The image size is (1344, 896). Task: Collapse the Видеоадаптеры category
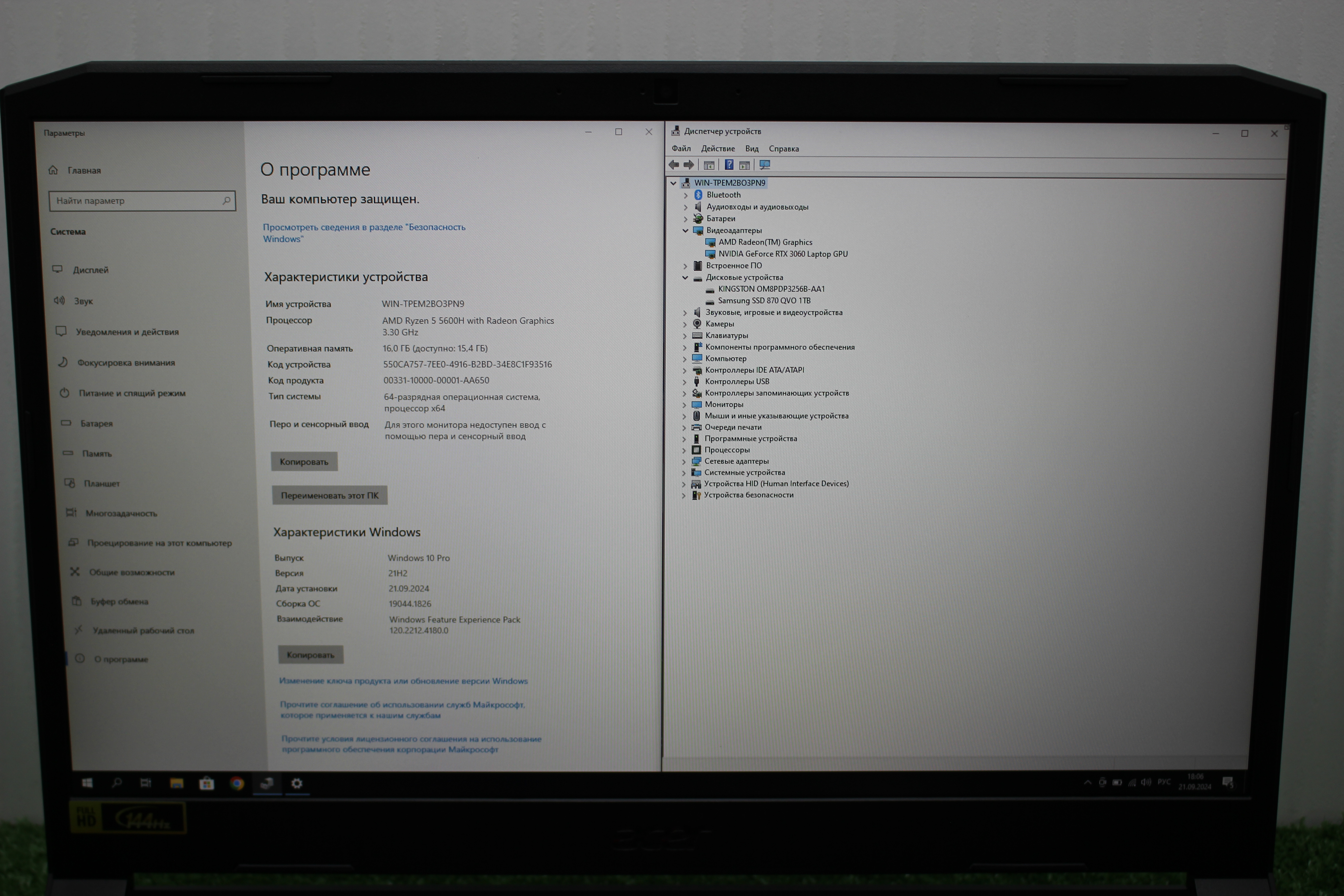(x=685, y=231)
